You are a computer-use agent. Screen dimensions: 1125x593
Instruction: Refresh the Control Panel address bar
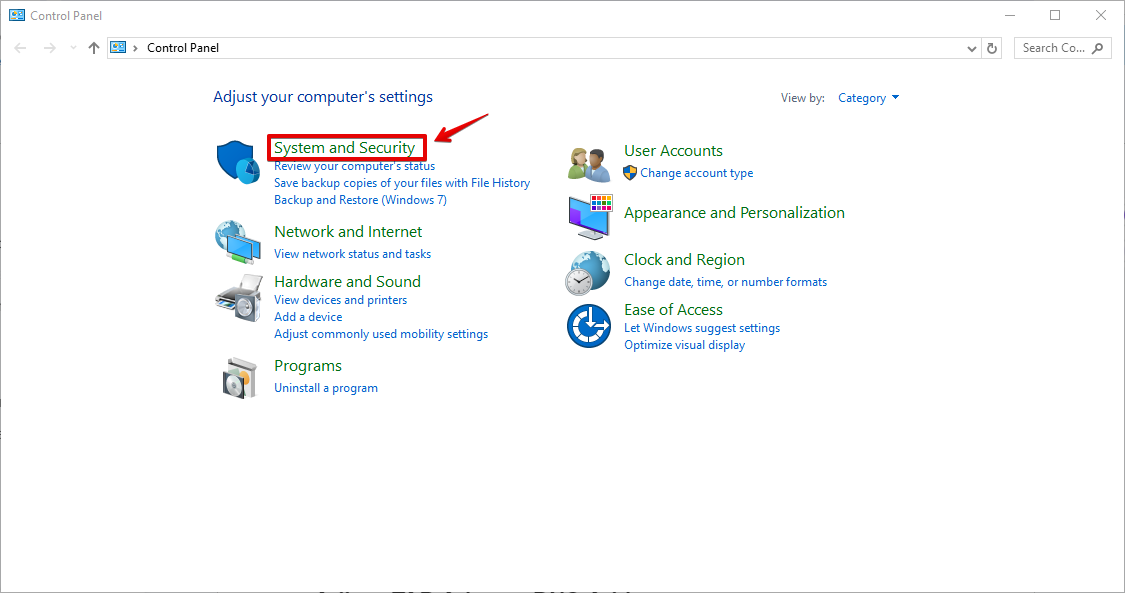click(992, 48)
